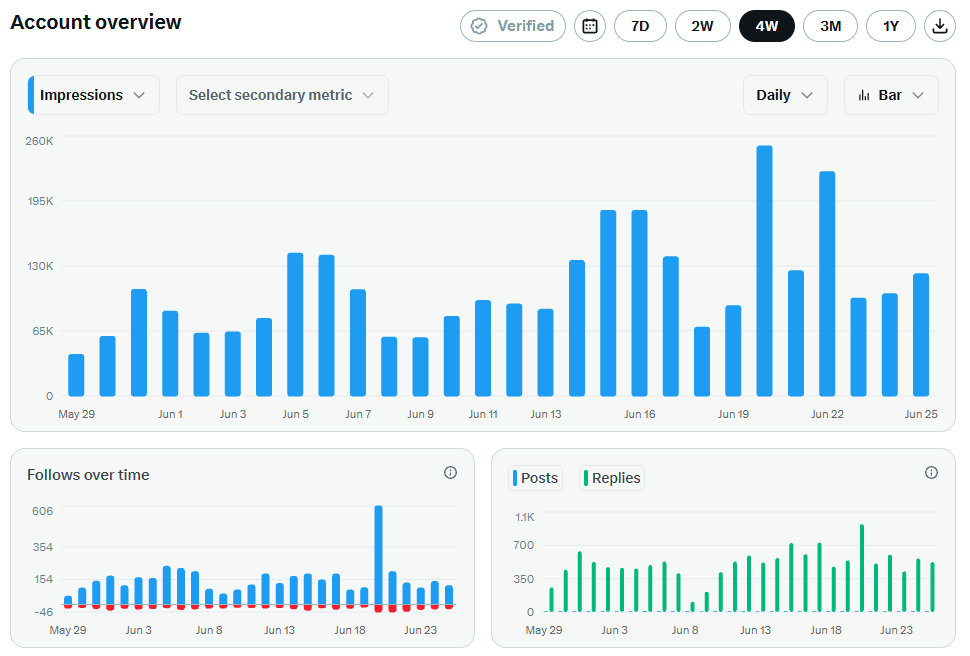Select the 7D time range
The image size is (970, 656).
coord(640,26)
